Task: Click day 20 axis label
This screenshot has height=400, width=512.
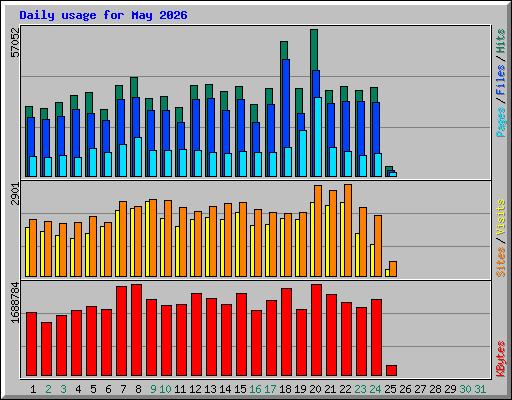Action: [315, 389]
